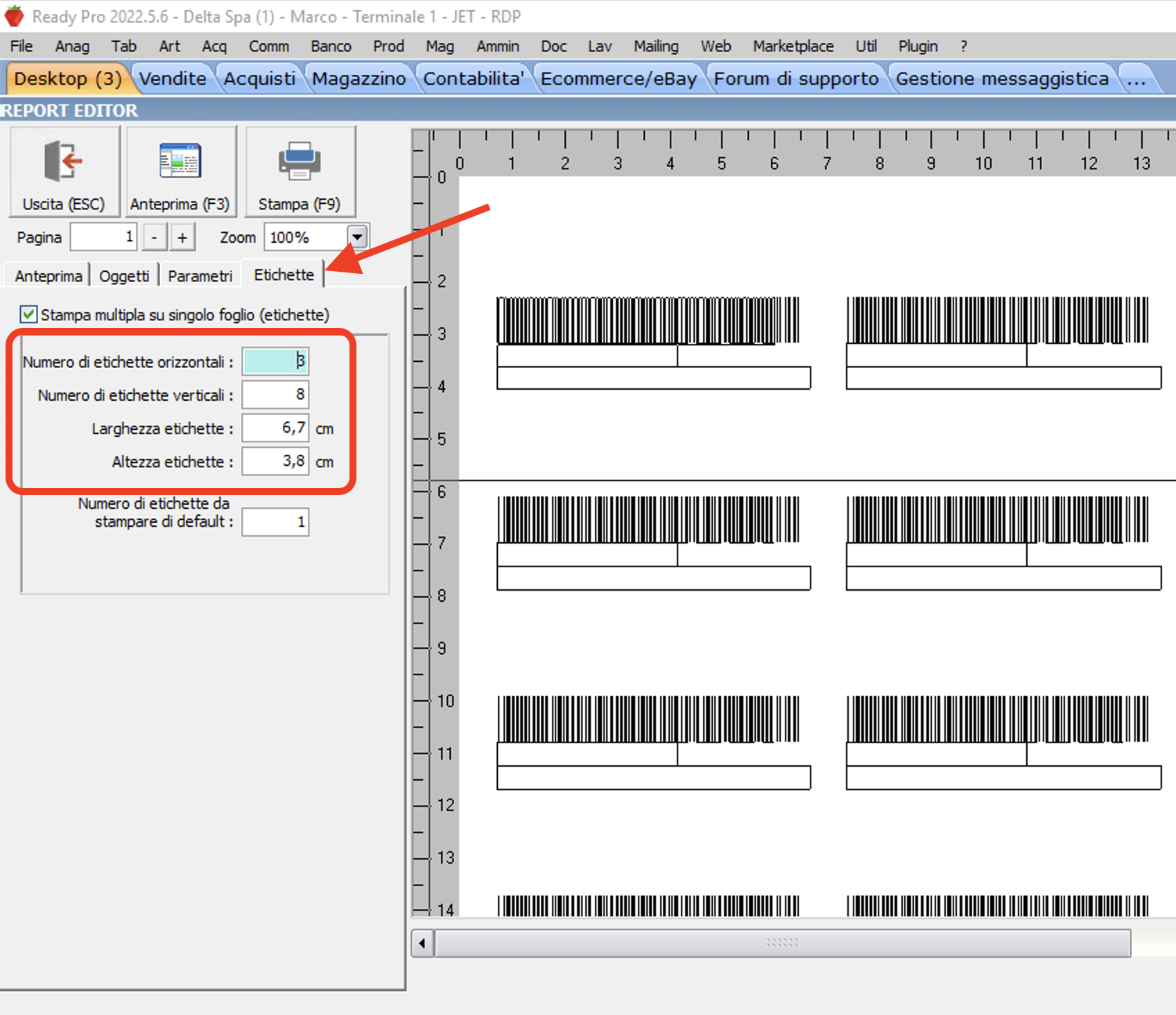The image size is (1176, 1015).
Task: Click the Altezza etichette field
Action: [x=275, y=461]
